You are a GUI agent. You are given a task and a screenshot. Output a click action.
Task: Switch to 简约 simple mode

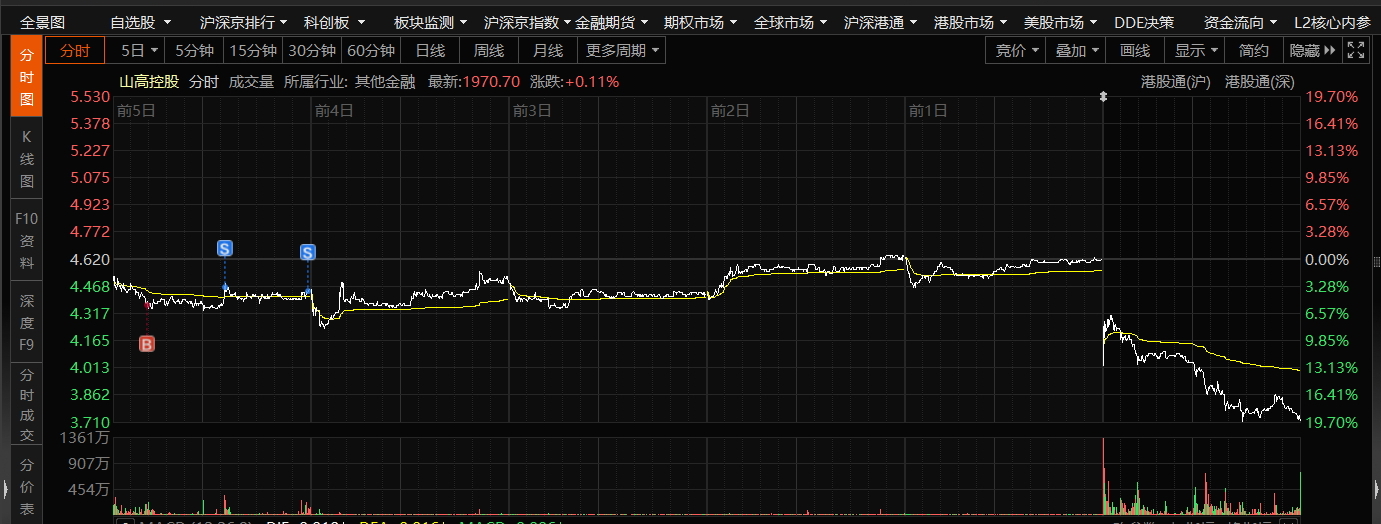coord(1254,50)
